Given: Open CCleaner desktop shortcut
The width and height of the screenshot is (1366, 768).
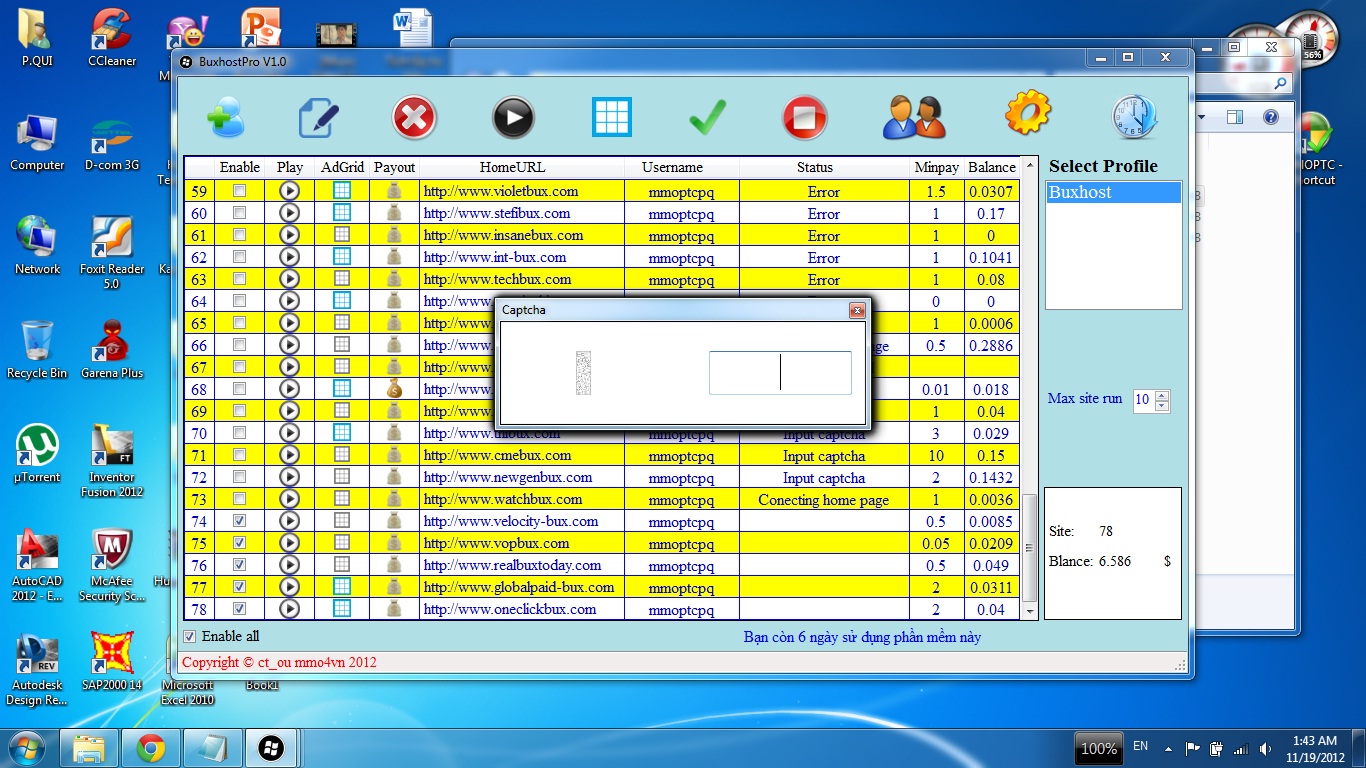Looking at the screenshot, I should (112, 38).
